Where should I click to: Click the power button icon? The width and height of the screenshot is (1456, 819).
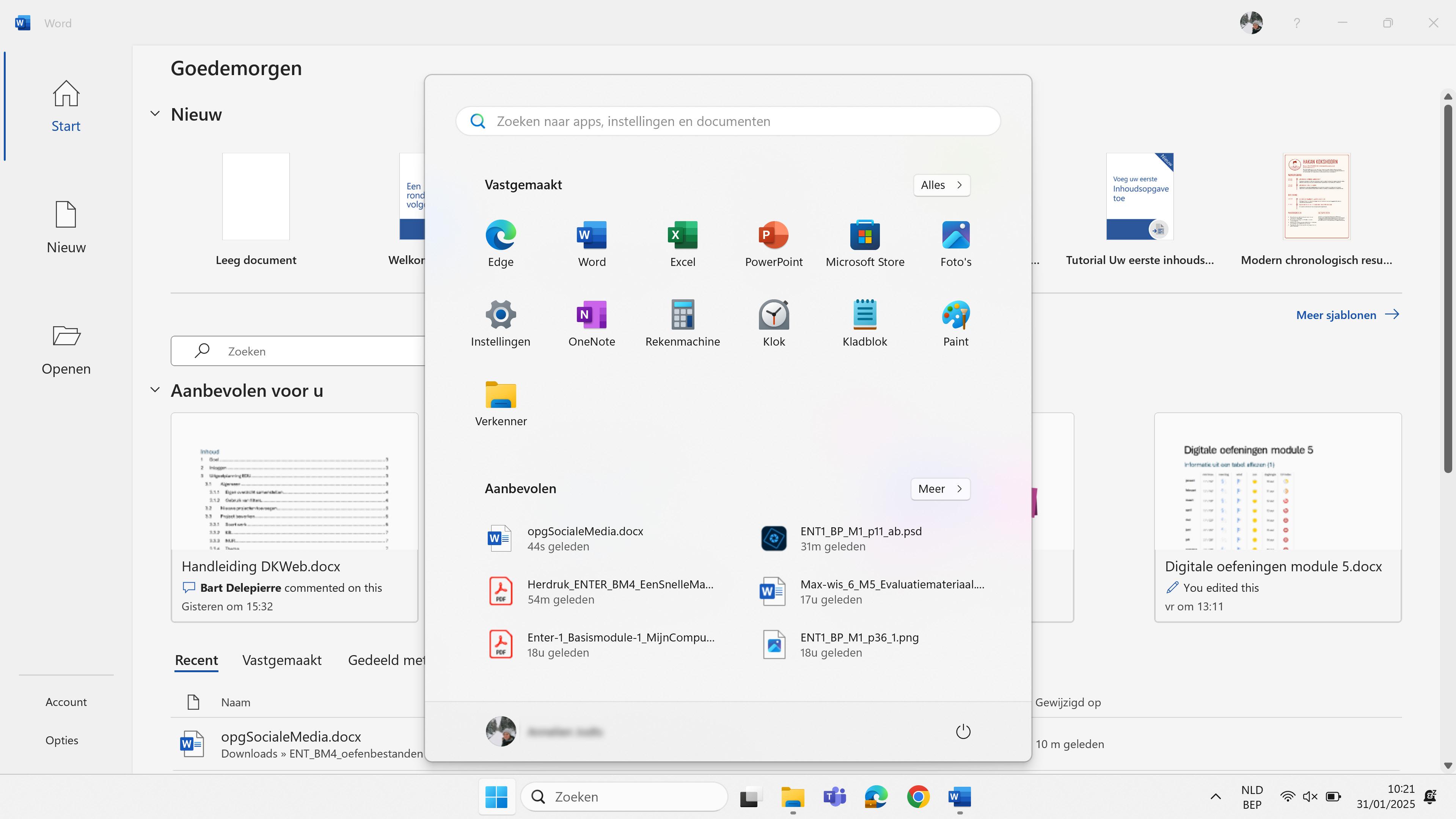point(963,731)
